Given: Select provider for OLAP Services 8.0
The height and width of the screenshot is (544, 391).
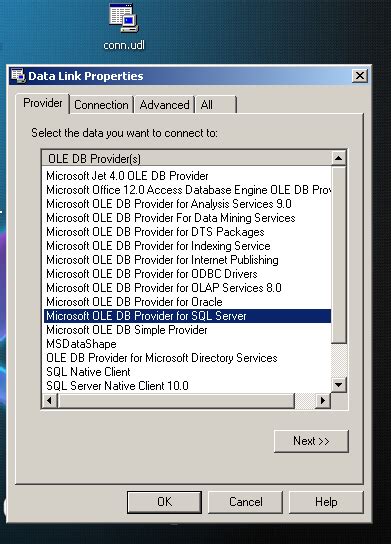Looking at the screenshot, I should [x=187, y=288].
